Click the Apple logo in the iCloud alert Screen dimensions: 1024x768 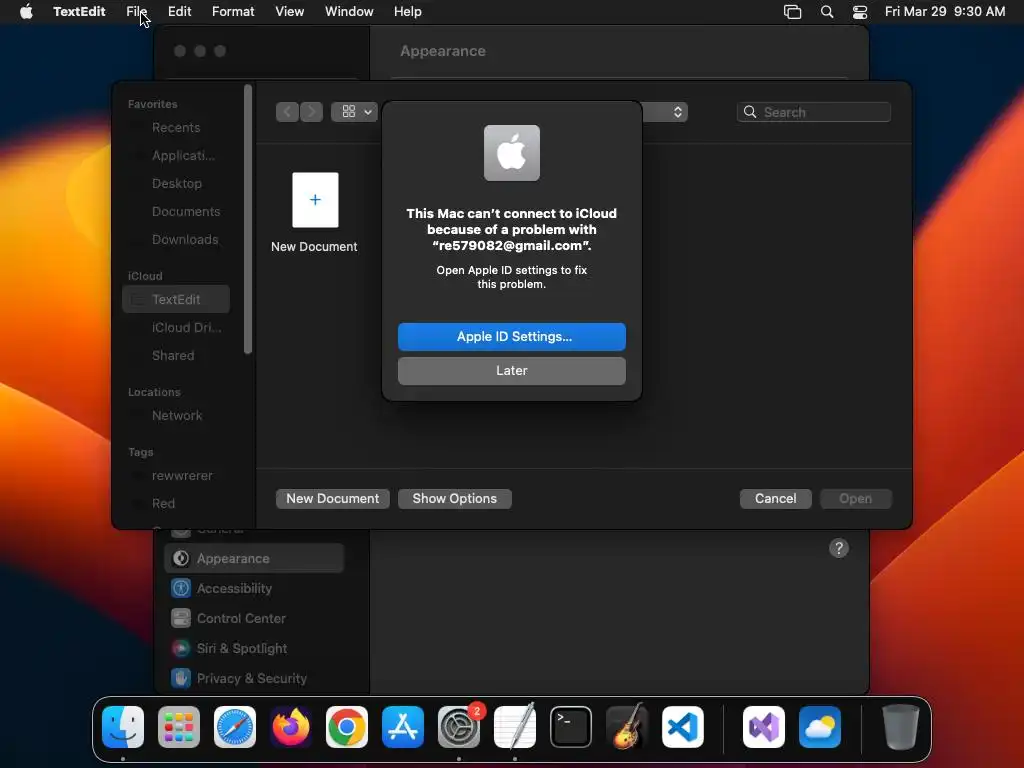pos(512,153)
